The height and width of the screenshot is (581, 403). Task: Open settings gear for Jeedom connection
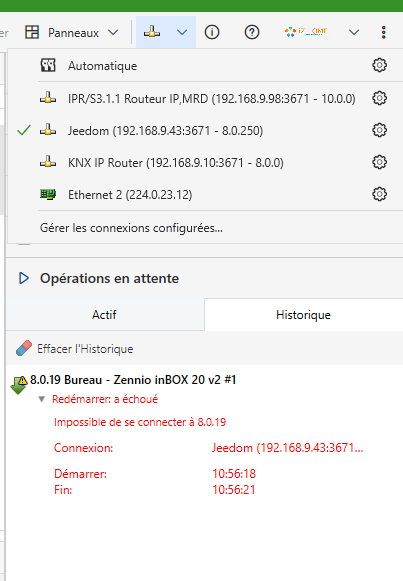(379, 130)
